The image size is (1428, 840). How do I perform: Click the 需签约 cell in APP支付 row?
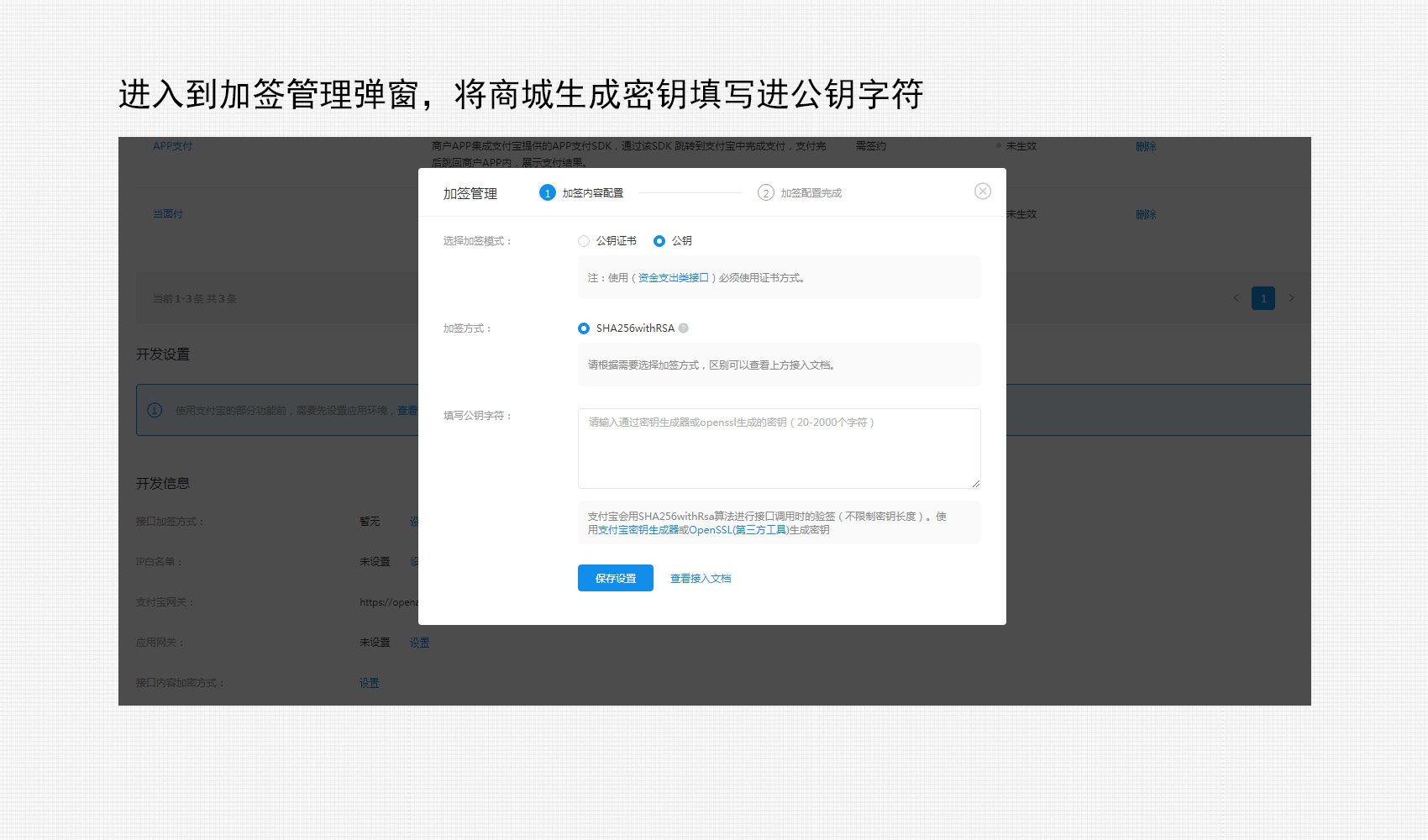[x=871, y=146]
